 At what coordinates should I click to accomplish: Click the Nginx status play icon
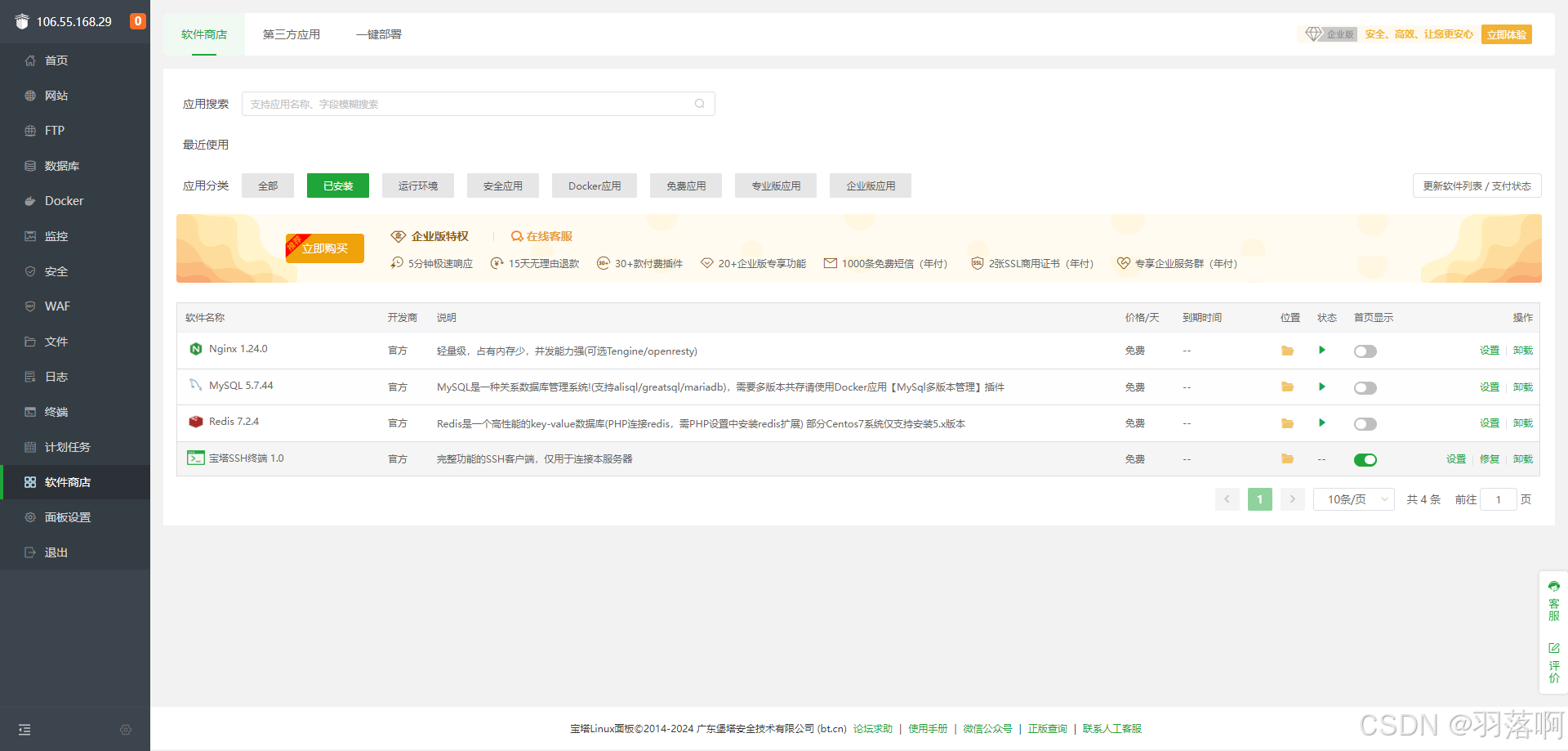pos(1321,351)
